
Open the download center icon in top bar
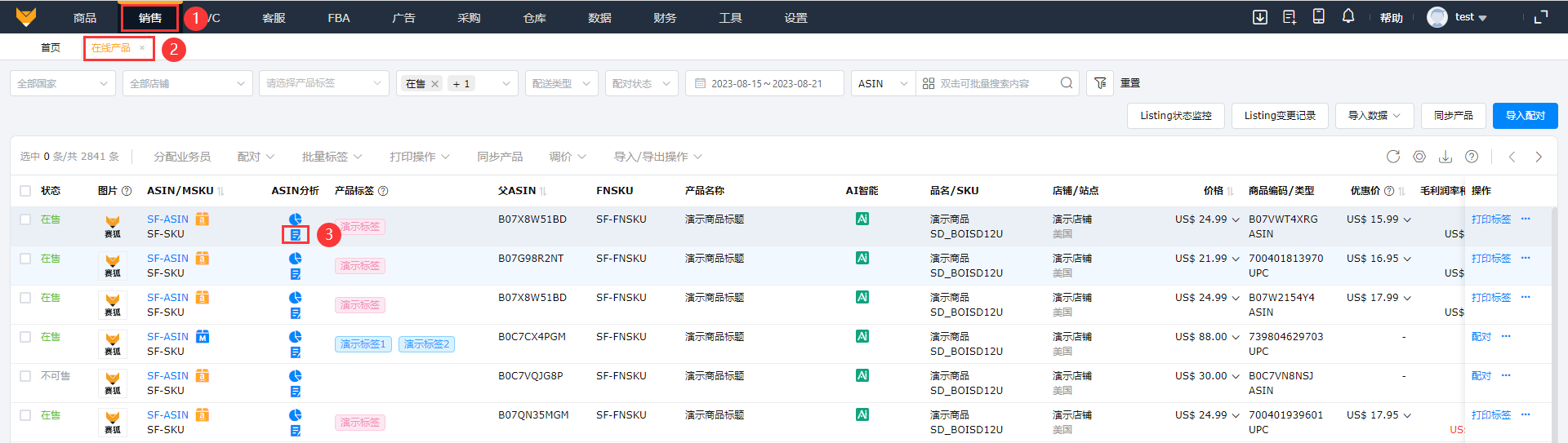pos(1260,17)
